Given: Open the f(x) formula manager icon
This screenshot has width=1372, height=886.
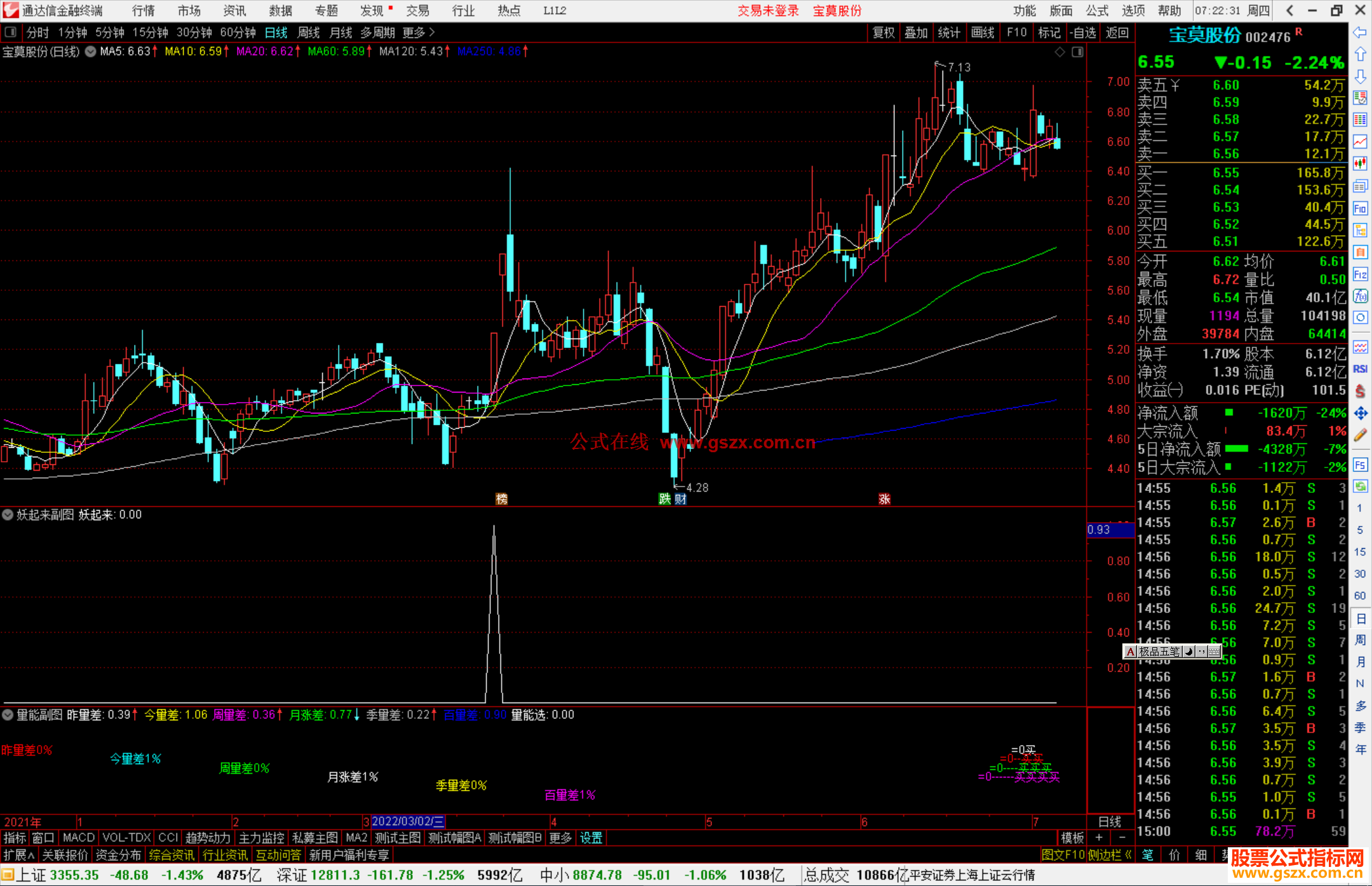Looking at the screenshot, I should (x=1360, y=296).
